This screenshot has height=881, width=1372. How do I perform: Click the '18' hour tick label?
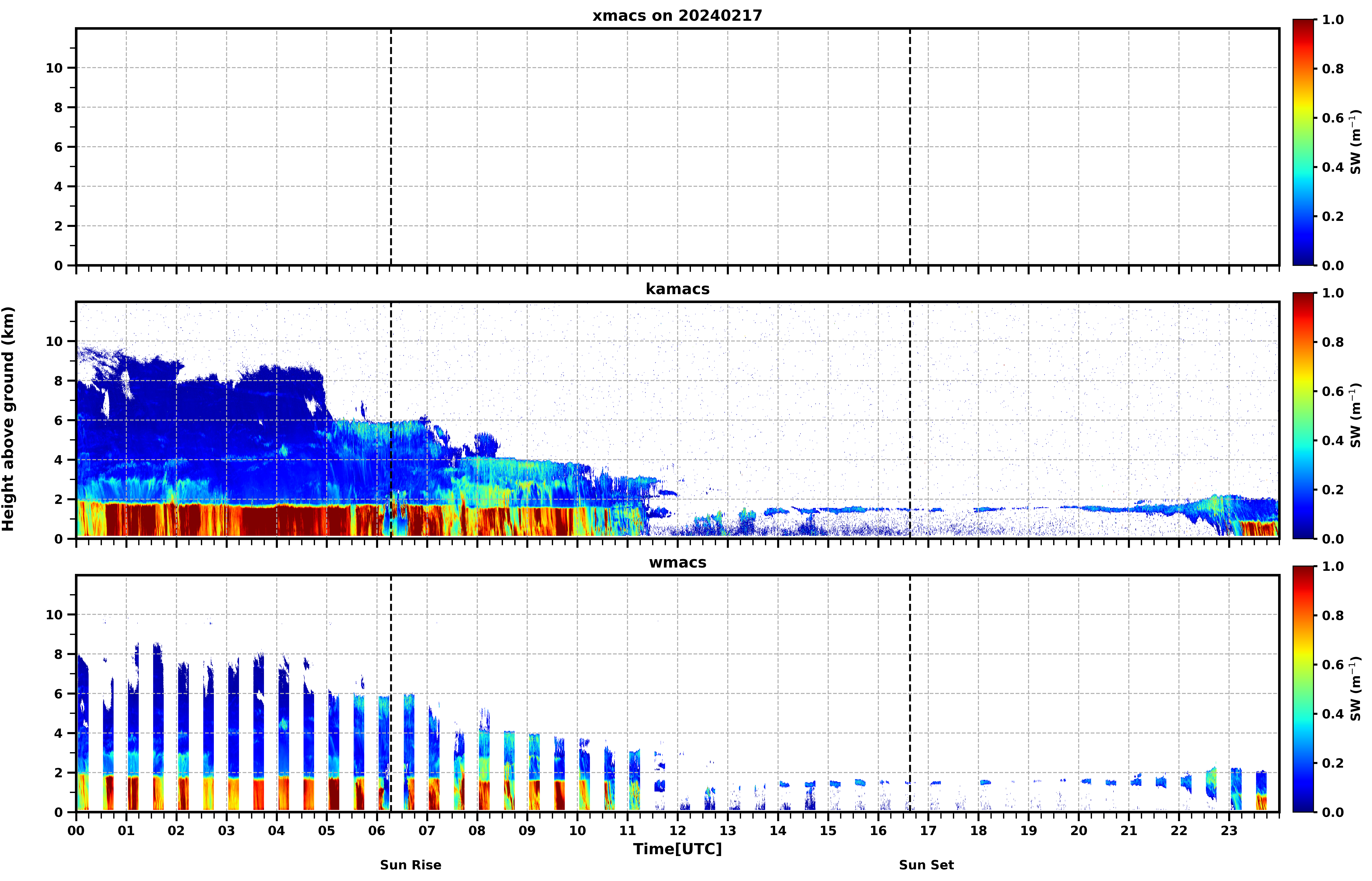tap(979, 831)
